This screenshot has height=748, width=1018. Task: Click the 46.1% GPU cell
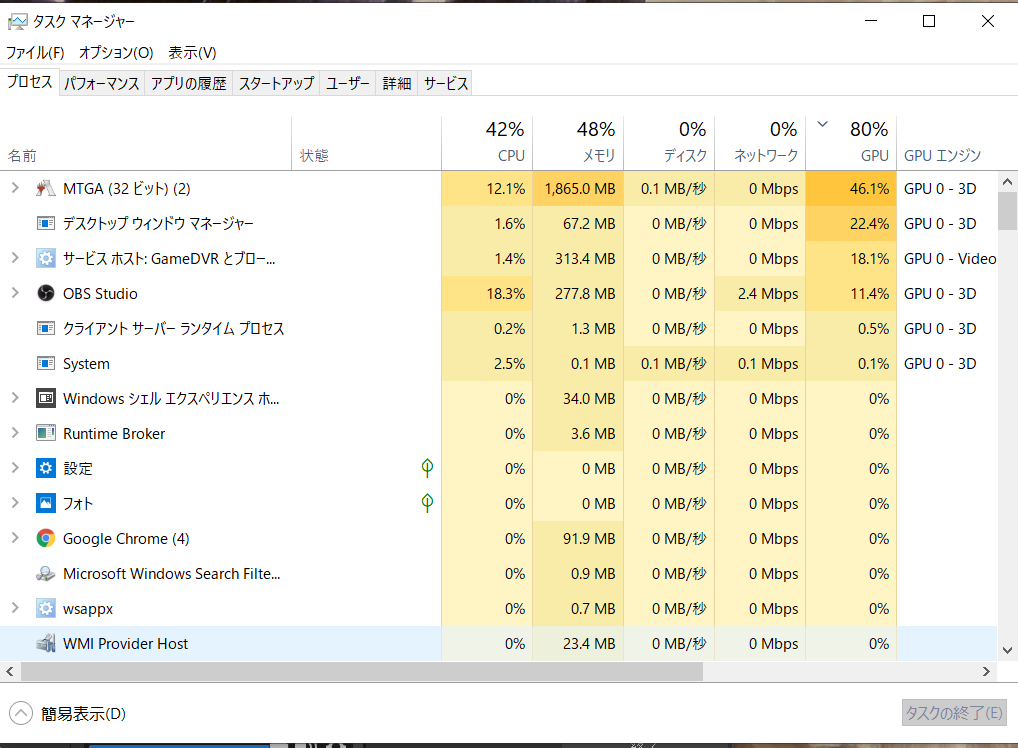[x=850, y=189]
